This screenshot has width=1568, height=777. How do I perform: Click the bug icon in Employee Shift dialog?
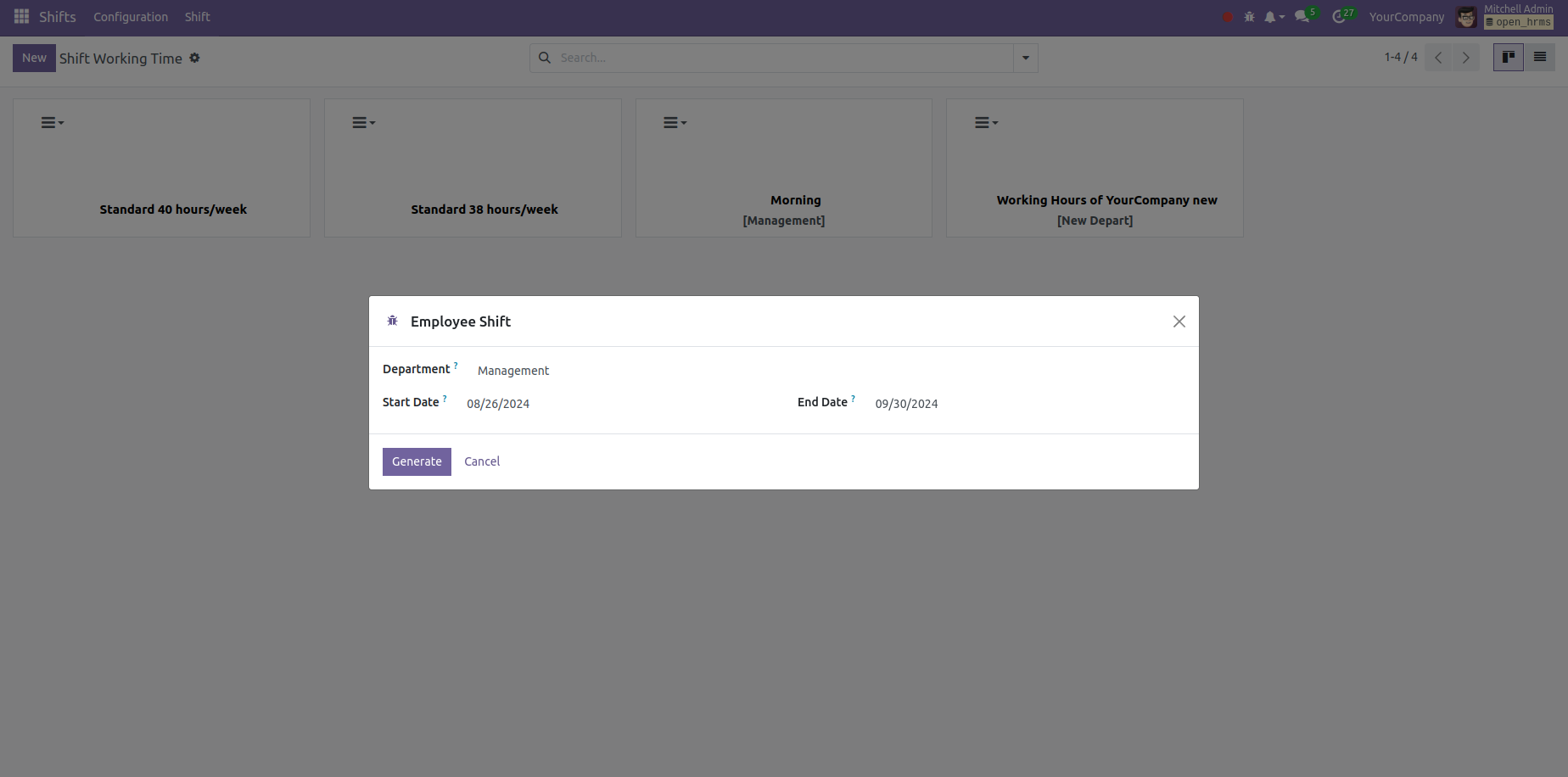point(392,321)
